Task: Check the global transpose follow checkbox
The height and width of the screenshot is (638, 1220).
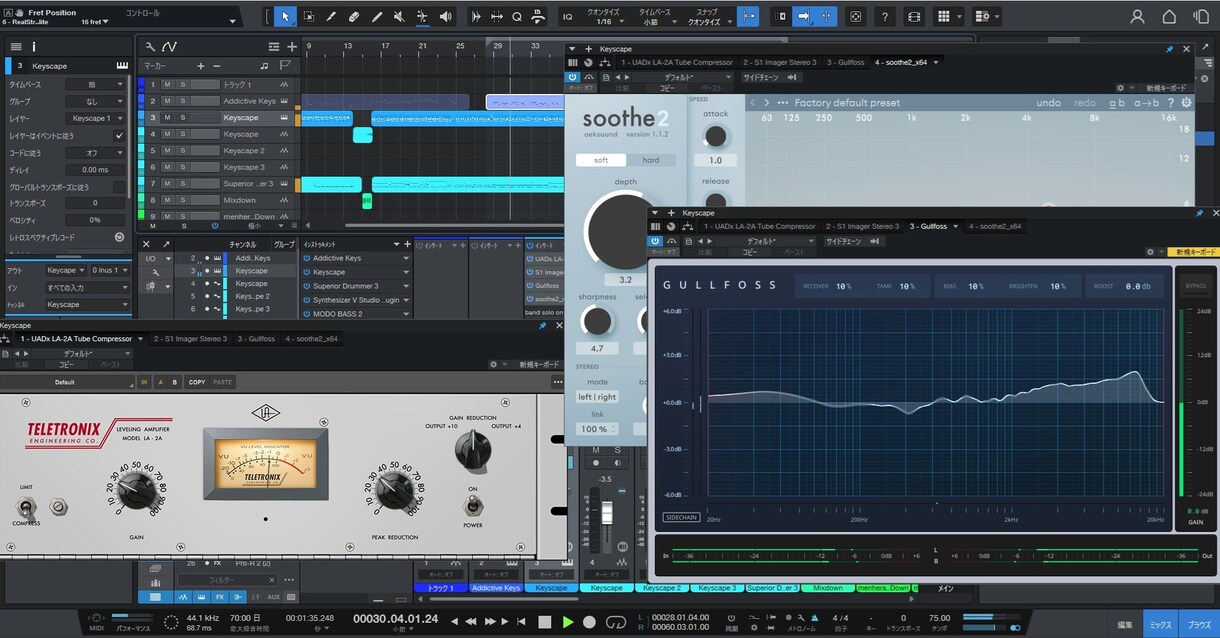Action: click(119, 186)
